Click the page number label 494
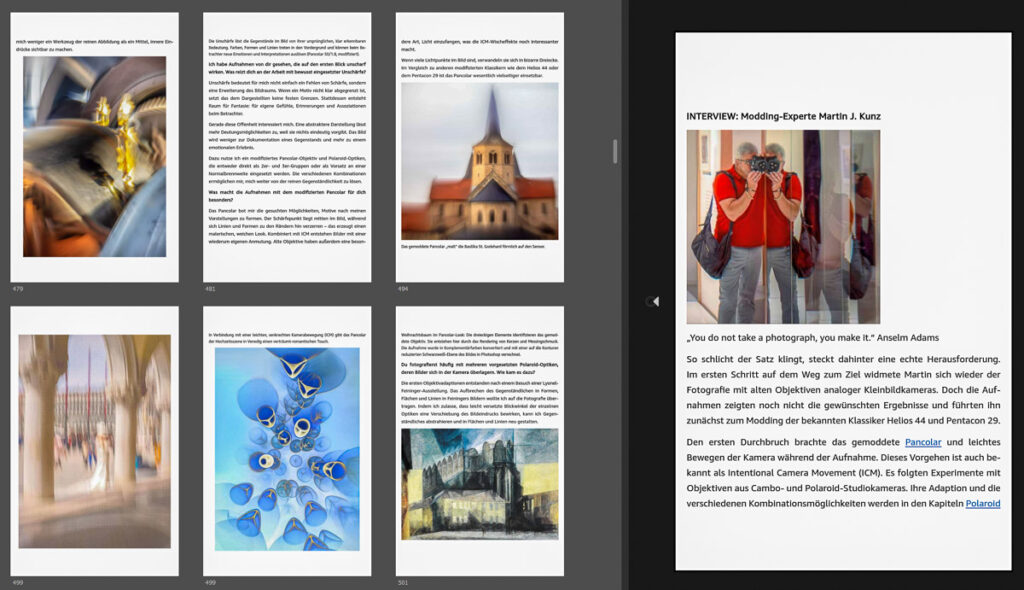 tap(403, 289)
